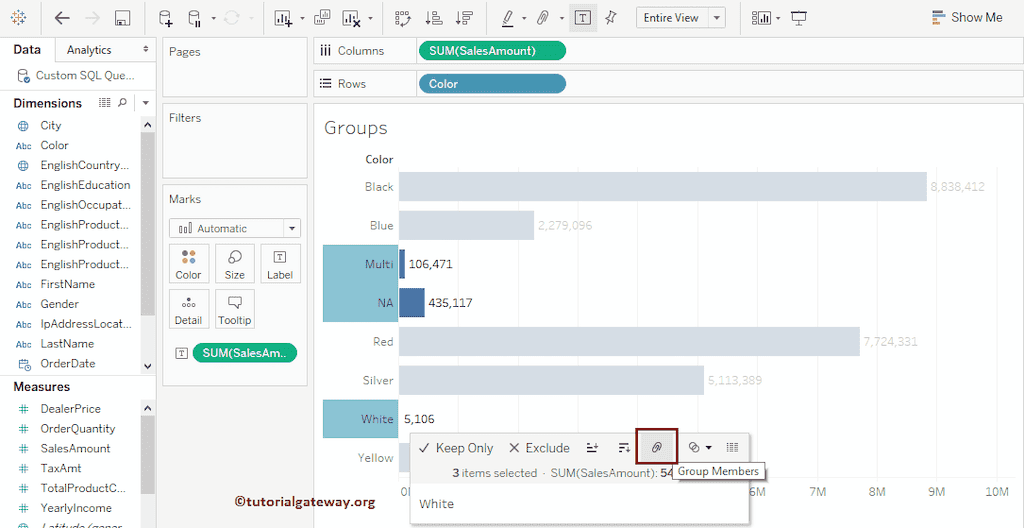Click the Undo back arrow in toolbar
Screen dimensions: 1024x528
[62, 18]
